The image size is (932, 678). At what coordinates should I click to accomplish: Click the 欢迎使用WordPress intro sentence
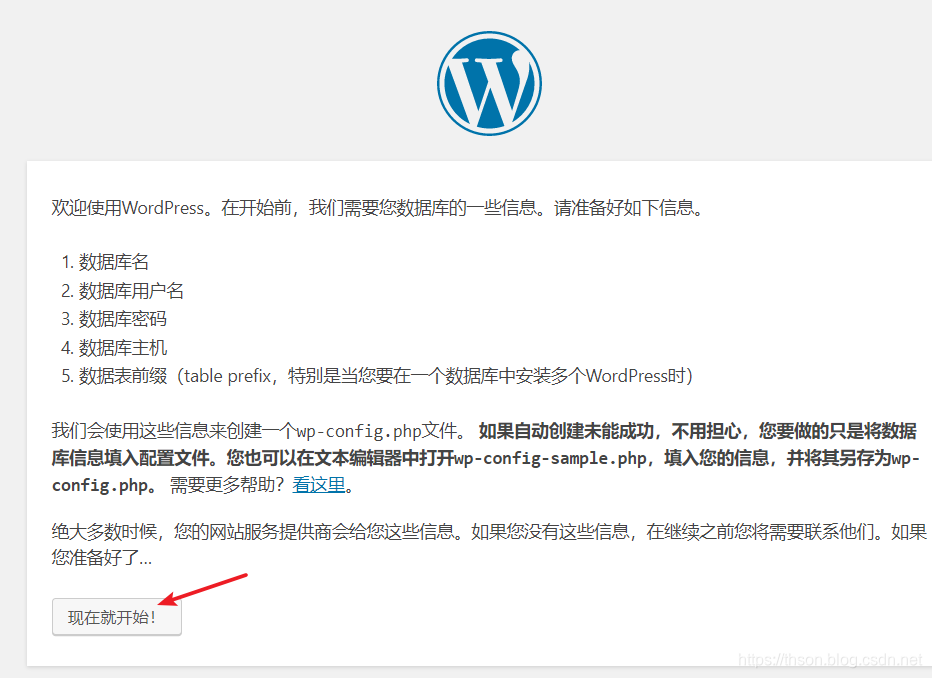tap(378, 208)
